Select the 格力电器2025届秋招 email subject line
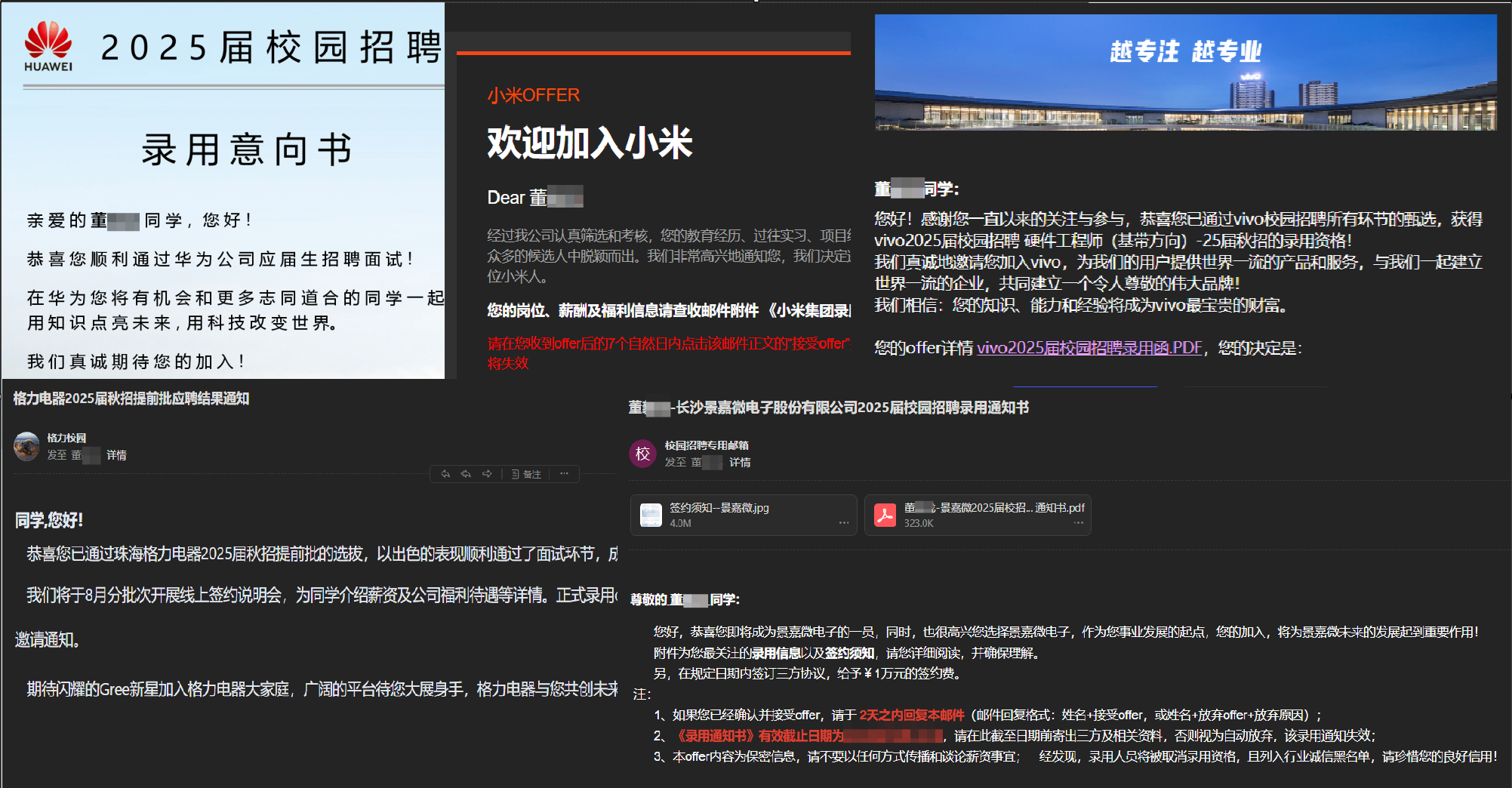The height and width of the screenshot is (788, 1512). (128, 399)
